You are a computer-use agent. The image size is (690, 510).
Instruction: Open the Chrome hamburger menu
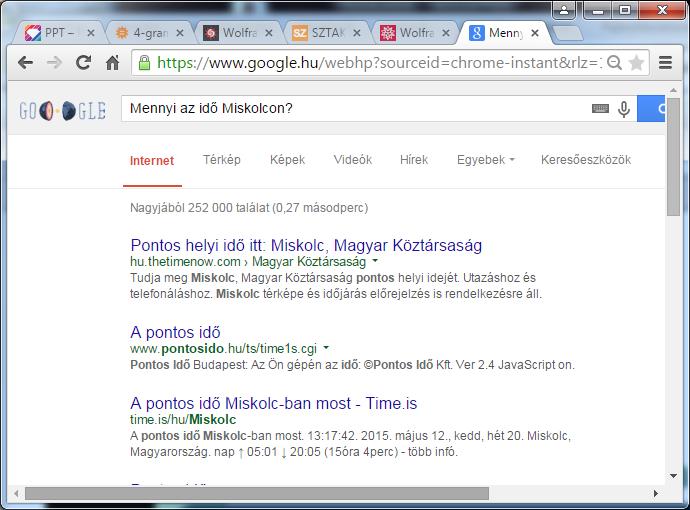click(x=665, y=63)
